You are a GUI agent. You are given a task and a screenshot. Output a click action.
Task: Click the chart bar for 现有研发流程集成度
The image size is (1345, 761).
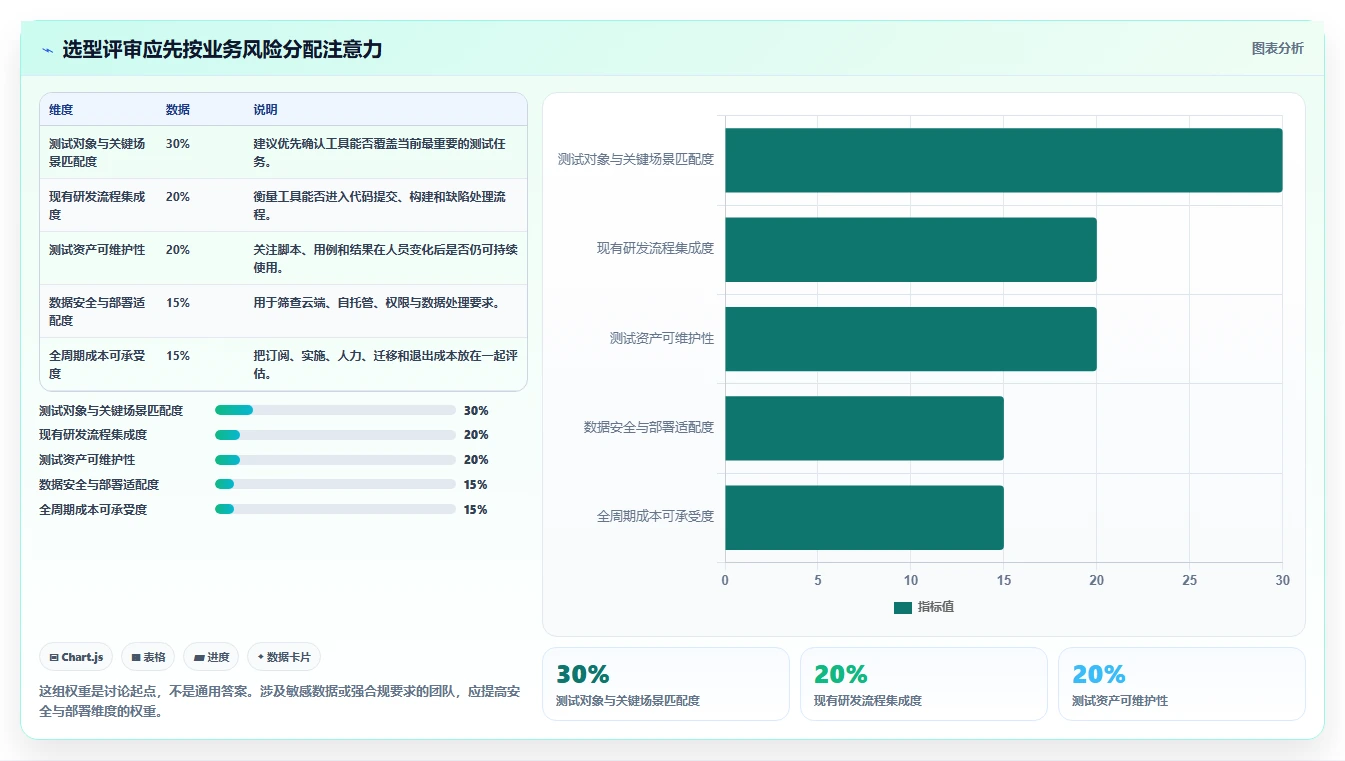coord(911,249)
